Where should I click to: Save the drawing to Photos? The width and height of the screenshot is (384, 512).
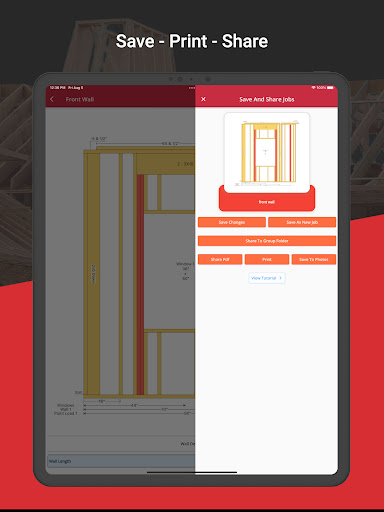pyautogui.click(x=314, y=259)
